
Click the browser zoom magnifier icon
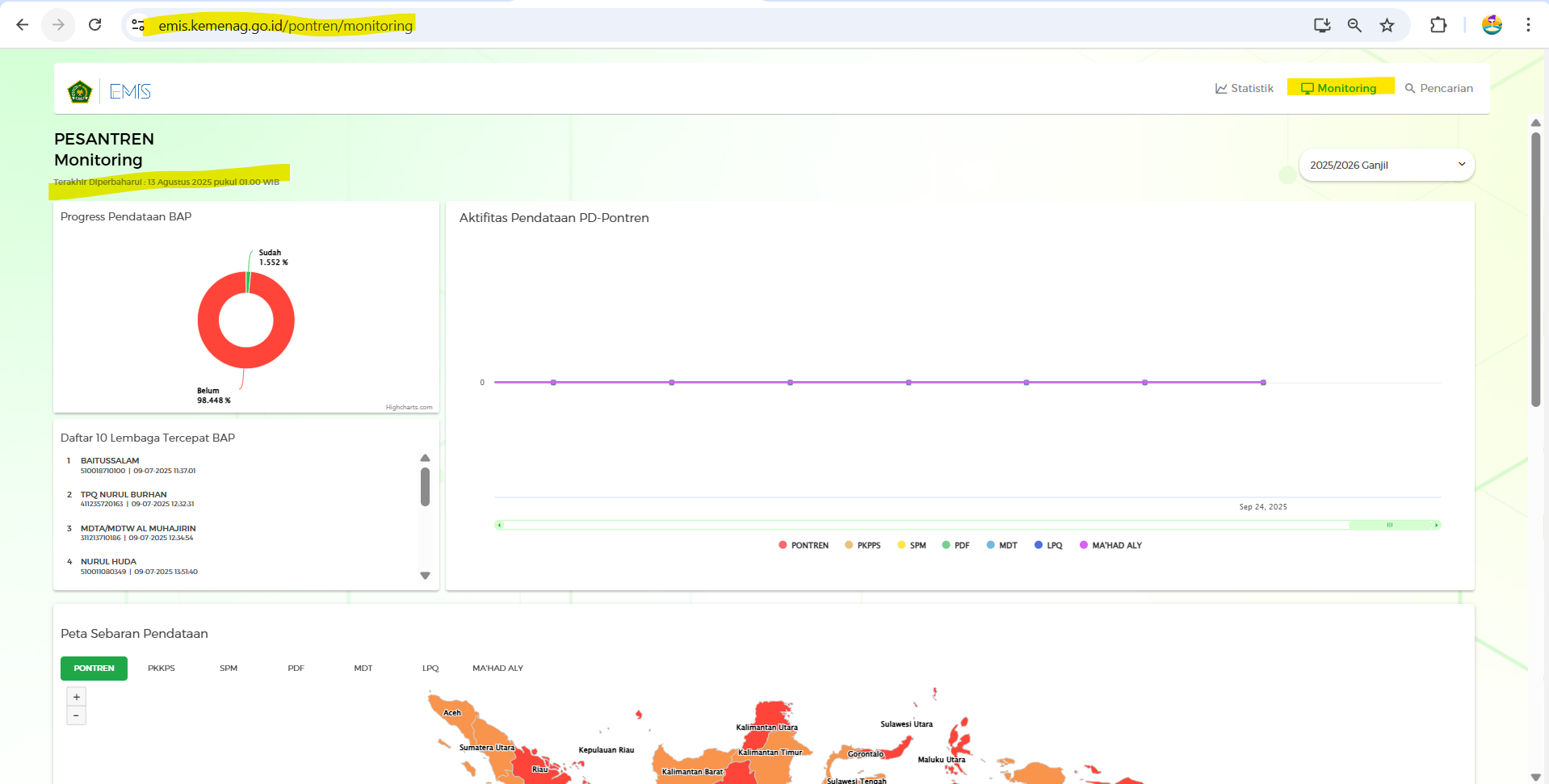point(1354,25)
